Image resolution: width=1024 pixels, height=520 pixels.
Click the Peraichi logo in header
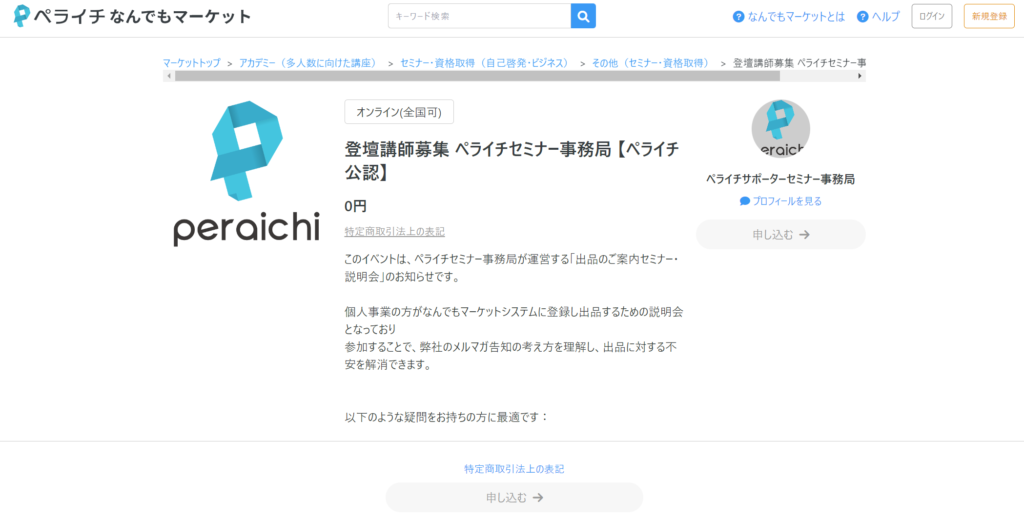pos(131,17)
